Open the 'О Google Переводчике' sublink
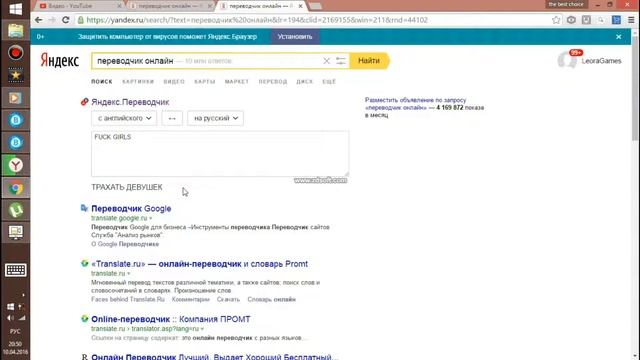640x360 pixels. point(125,244)
